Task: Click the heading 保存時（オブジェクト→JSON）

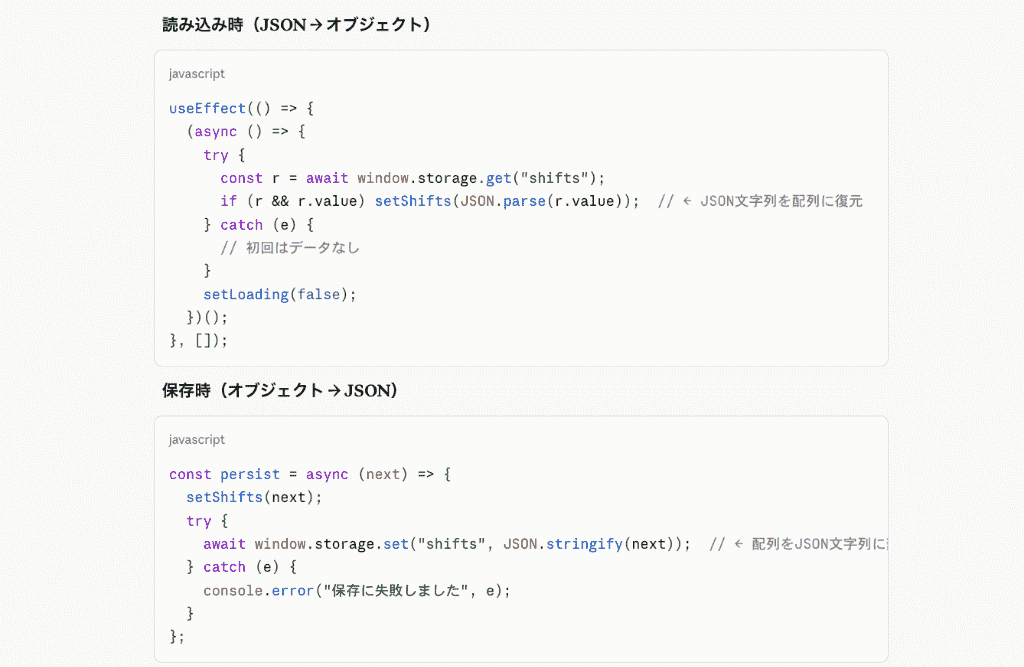Action: (280, 391)
